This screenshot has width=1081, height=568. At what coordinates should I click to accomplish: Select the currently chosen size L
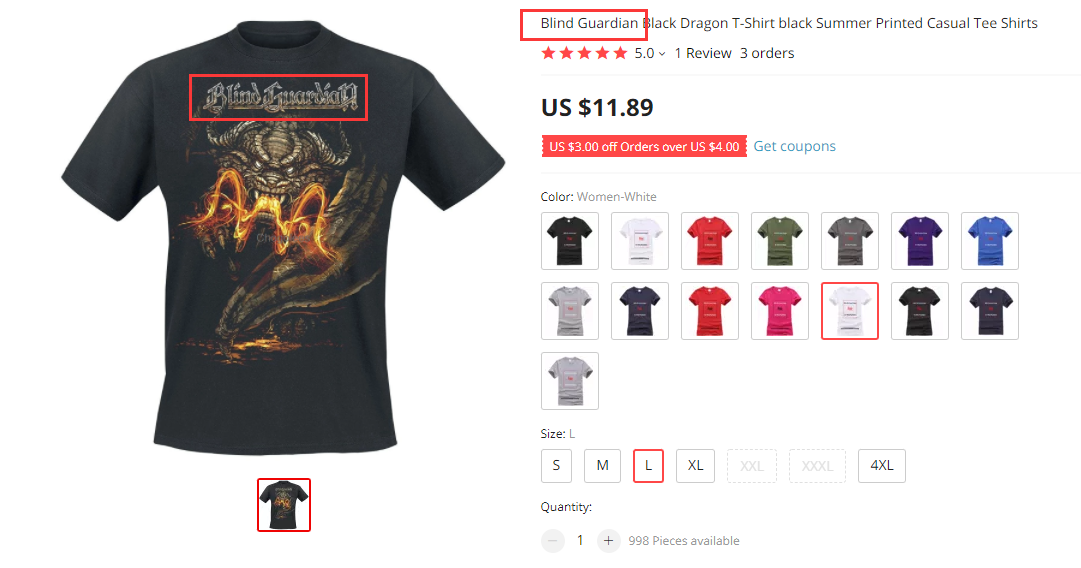[648, 465]
